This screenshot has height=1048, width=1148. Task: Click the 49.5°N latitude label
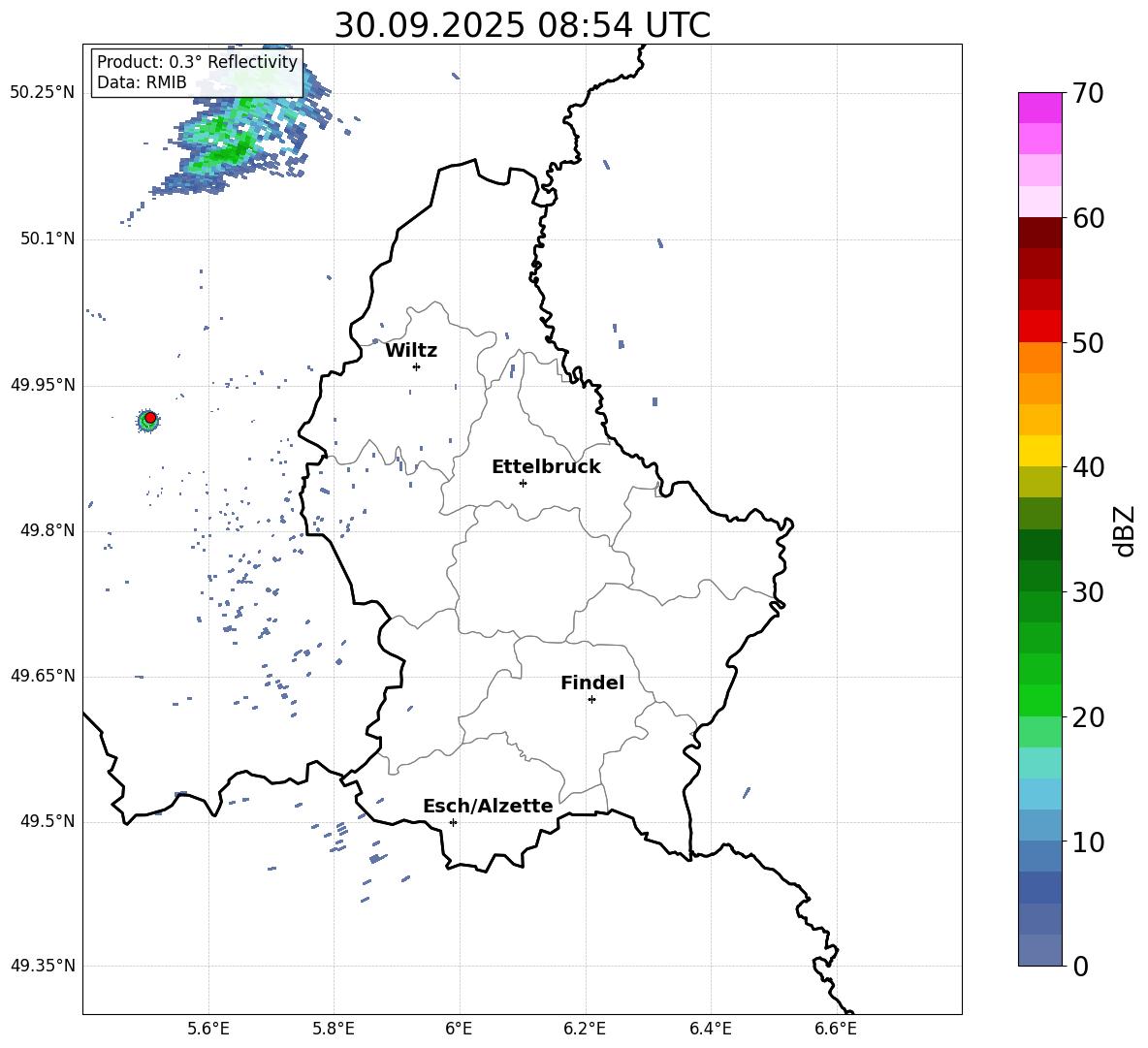[x=48, y=822]
